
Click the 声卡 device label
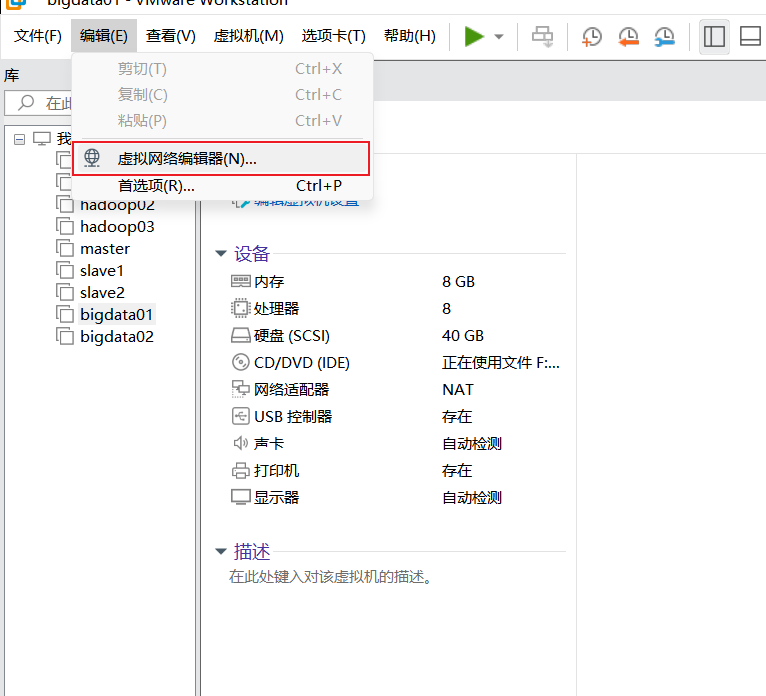pos(269,444)
